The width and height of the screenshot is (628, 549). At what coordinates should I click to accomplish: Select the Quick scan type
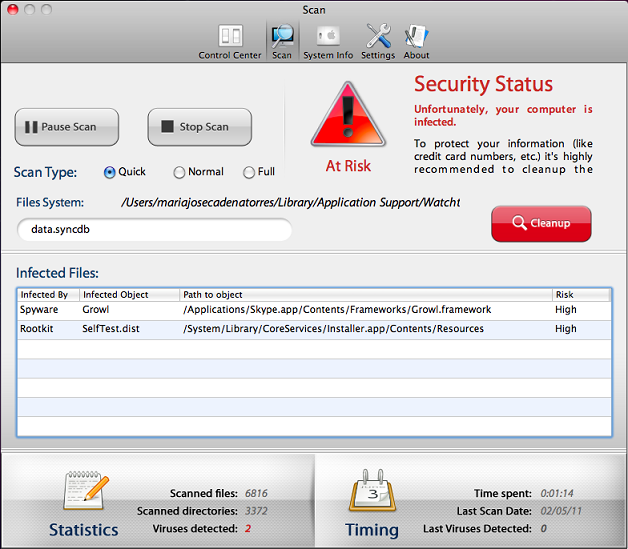[109, 172]
